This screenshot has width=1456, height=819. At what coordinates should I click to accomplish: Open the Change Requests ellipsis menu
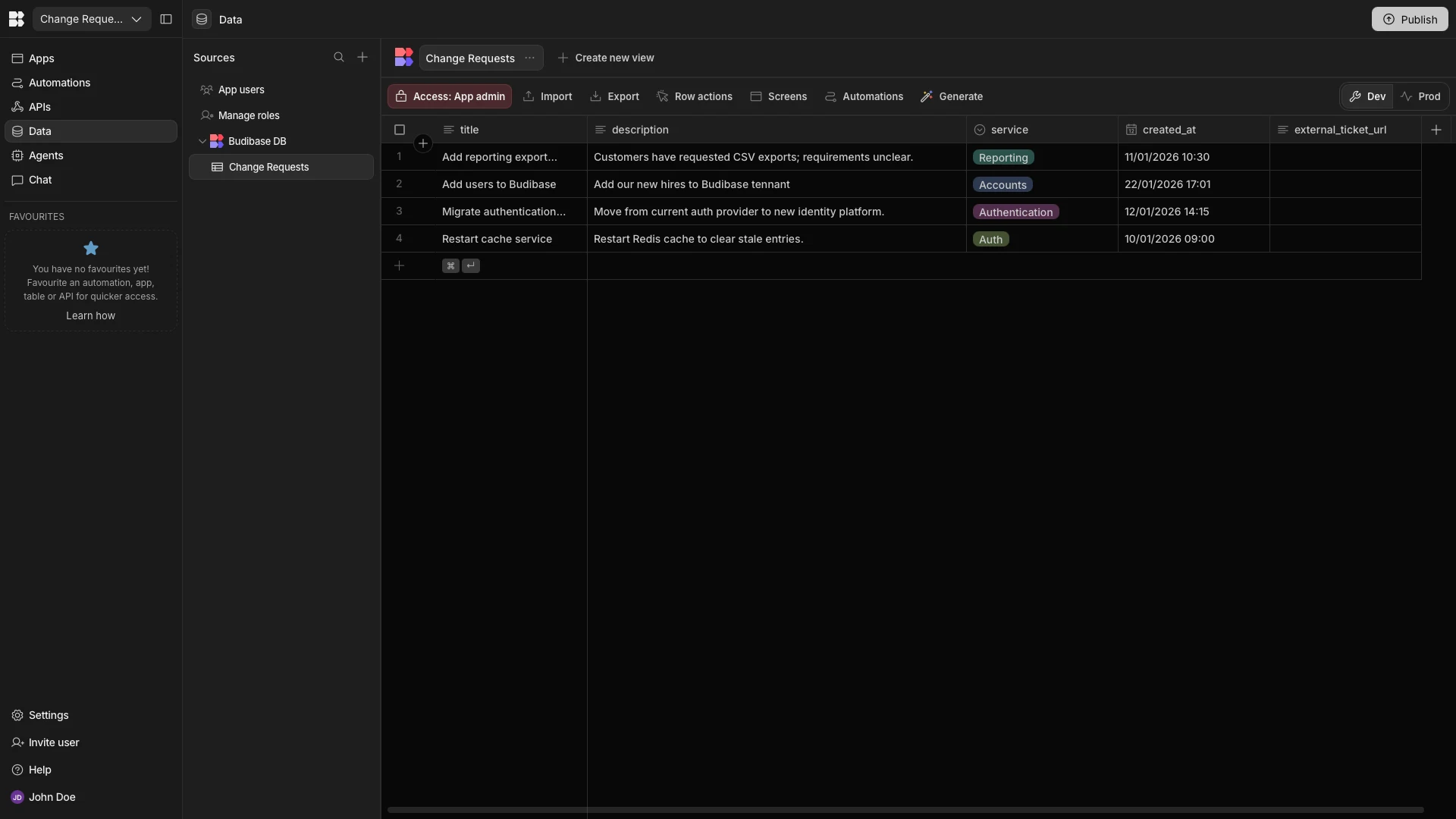tap(529, 58)
